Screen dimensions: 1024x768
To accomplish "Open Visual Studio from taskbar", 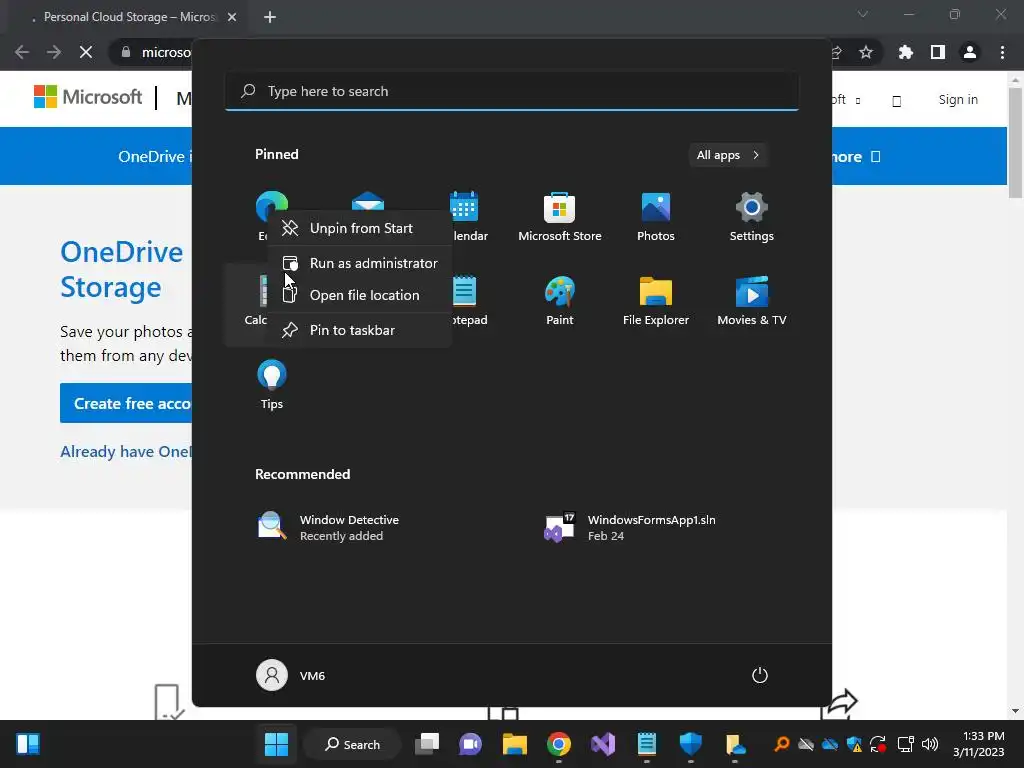I will pos(603,744).
